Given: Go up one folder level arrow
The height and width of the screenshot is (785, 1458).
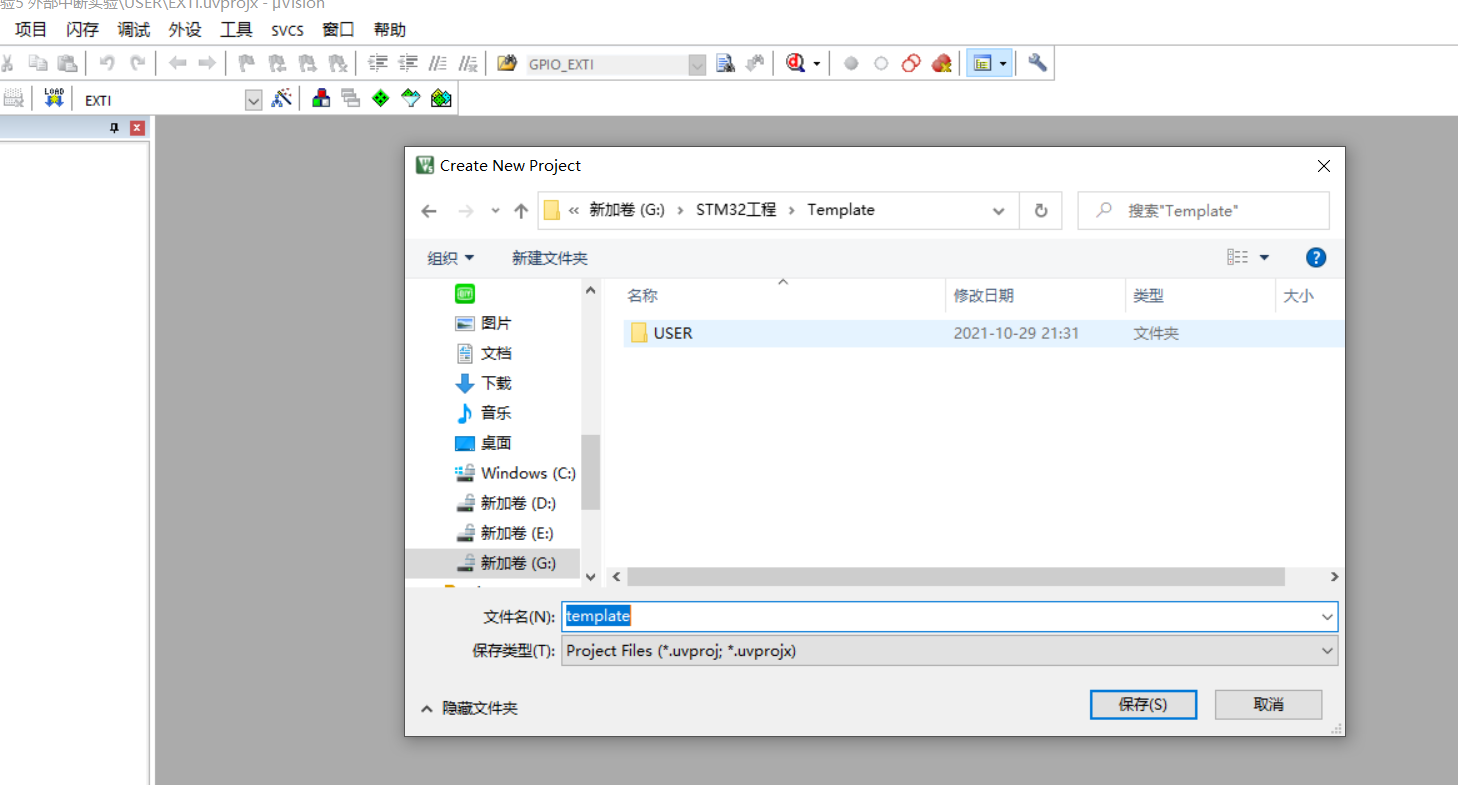Looking at the screenshot, I should tap(520, 211).
